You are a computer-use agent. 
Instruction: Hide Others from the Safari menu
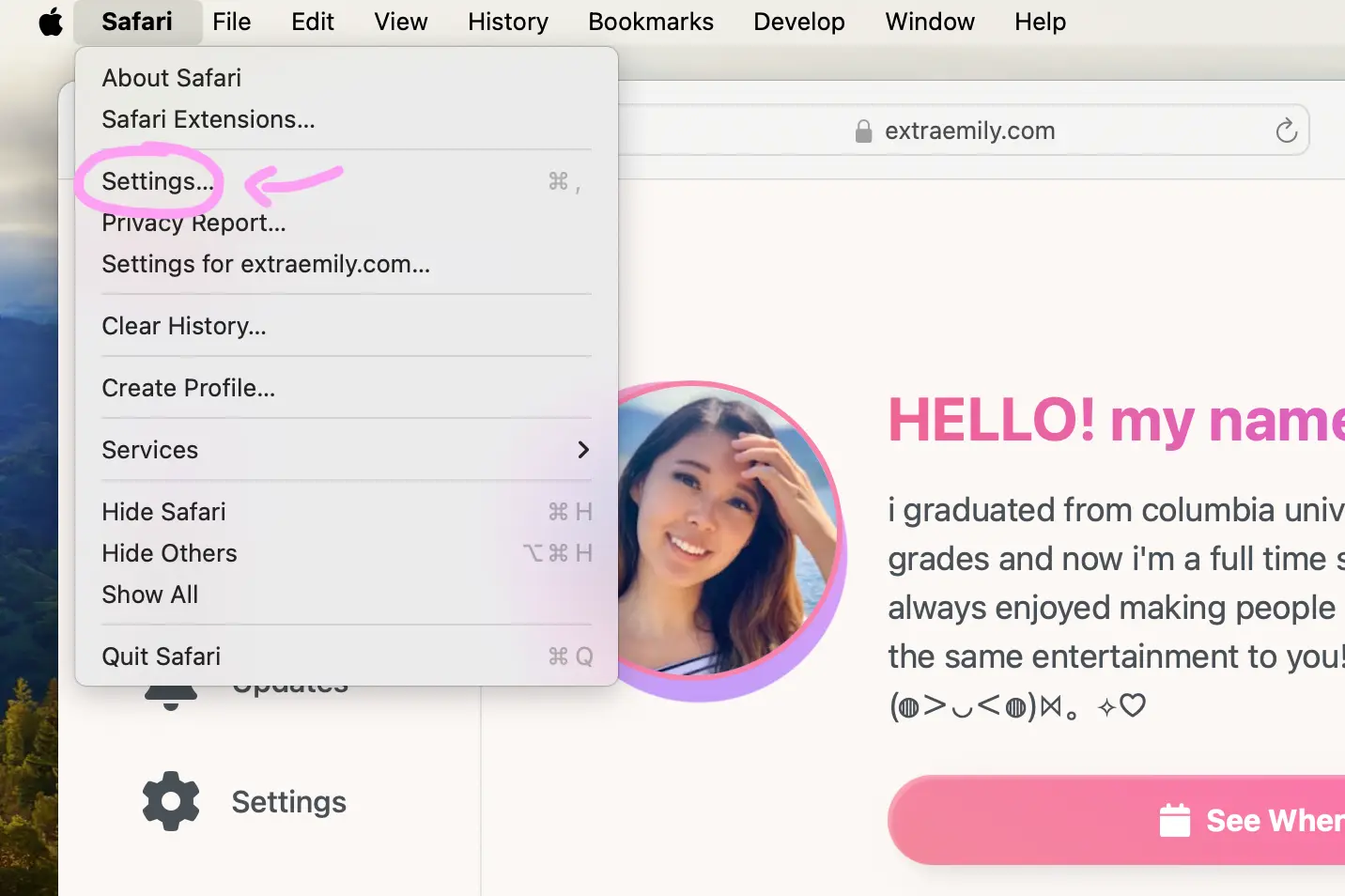point(169,553)
